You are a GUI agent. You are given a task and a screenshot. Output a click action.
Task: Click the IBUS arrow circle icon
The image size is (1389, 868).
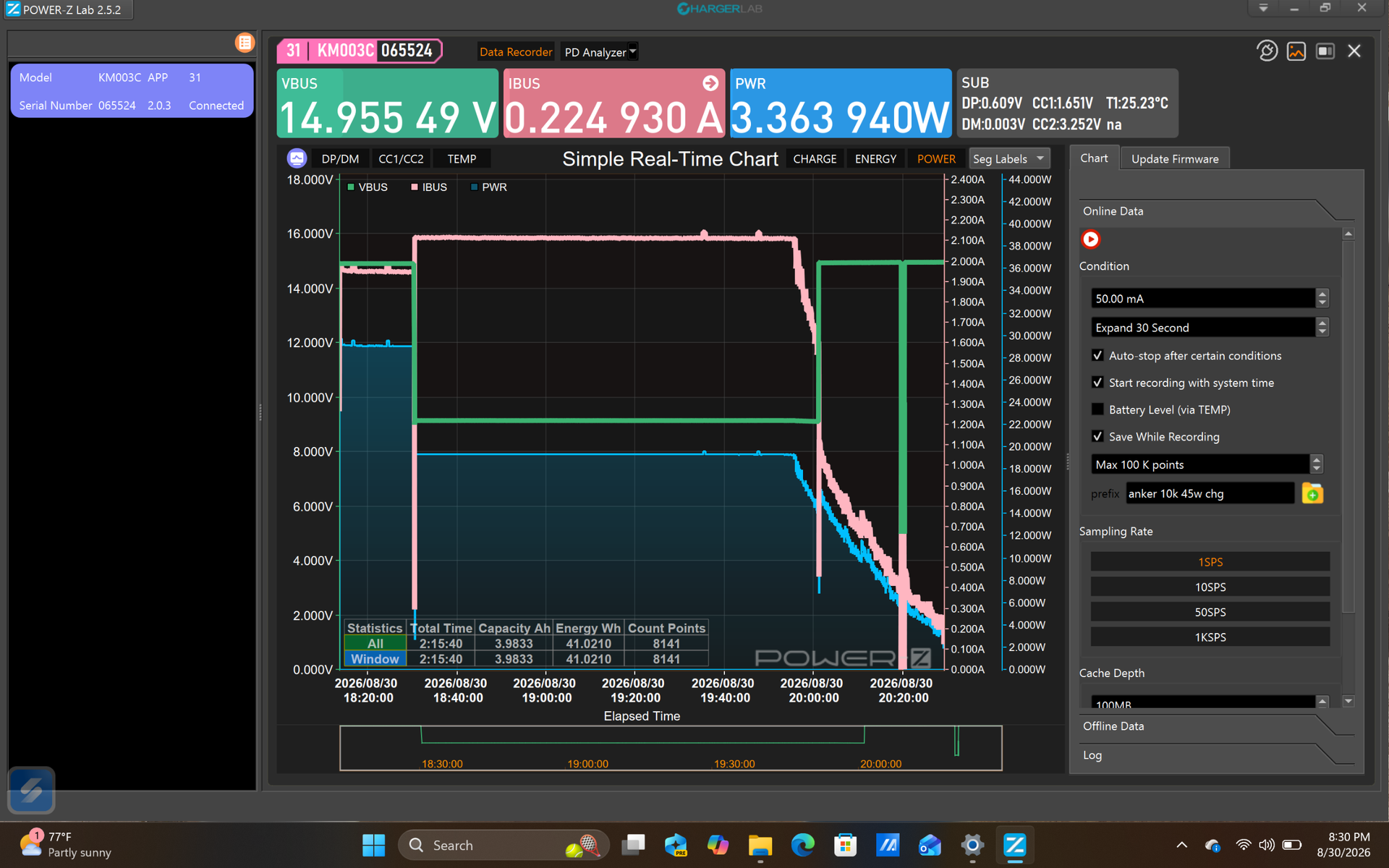click(x=710, y=83)
